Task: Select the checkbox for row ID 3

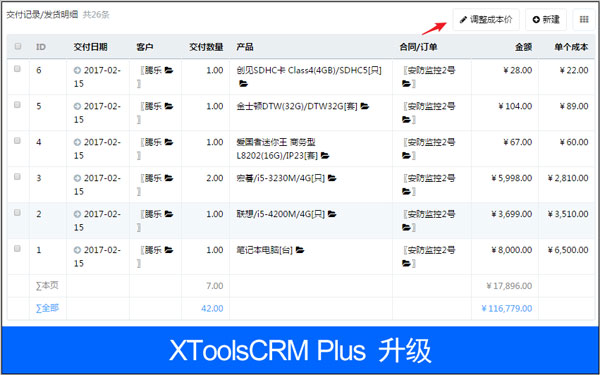Action: pyautogui.click(x=17, y=177)
